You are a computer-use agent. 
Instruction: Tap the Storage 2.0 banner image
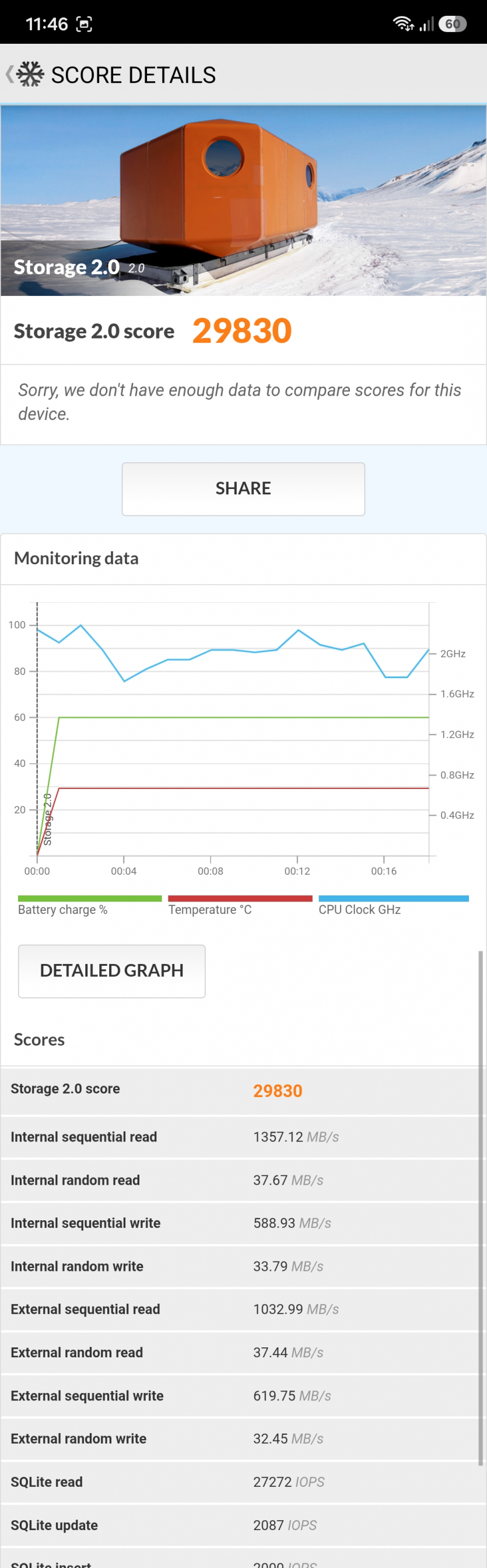(x=243, y=200)
